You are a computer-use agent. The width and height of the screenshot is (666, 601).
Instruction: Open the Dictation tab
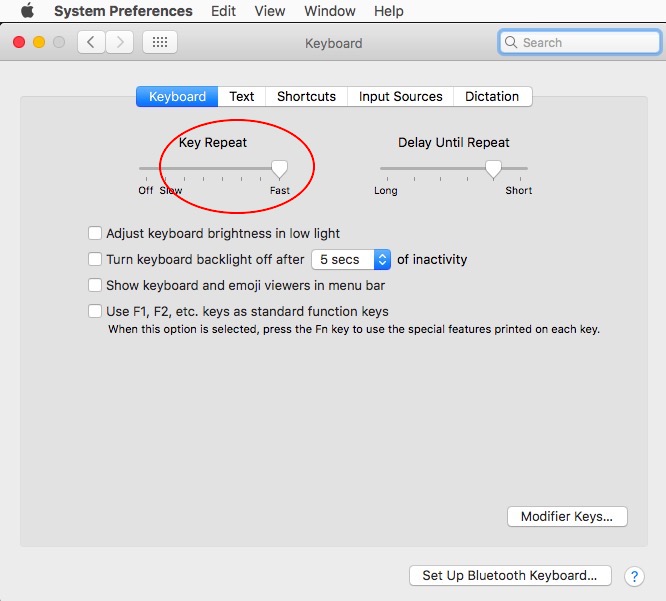pyautogui.click(x=492, y=97)
